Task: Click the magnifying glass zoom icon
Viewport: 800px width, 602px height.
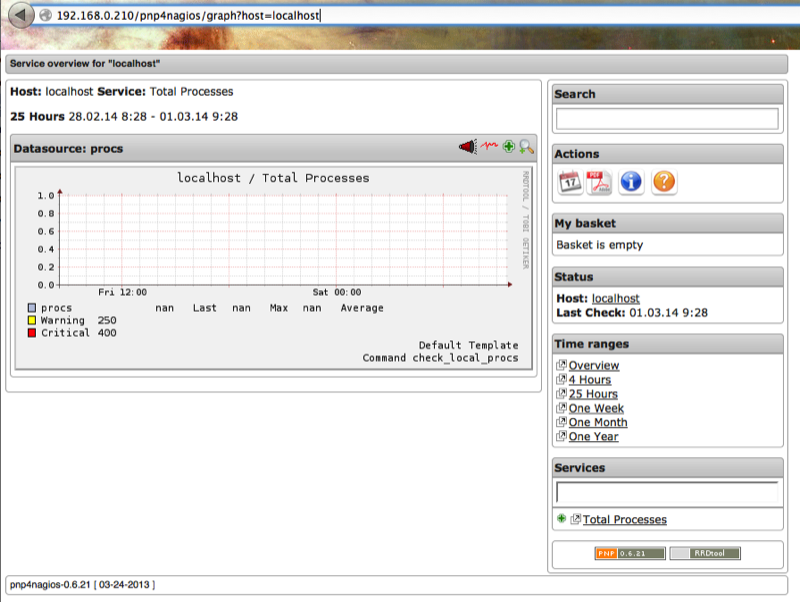Action: pos(526,147)
